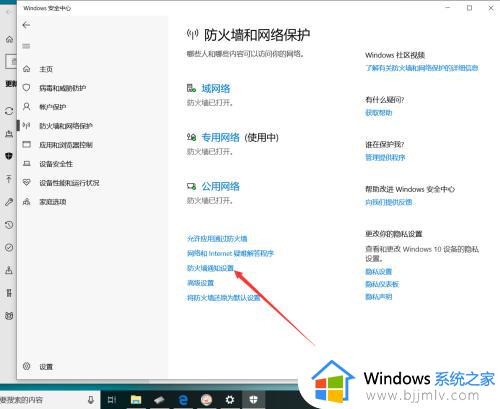Open the hamburger navigation menu
This screenshot has width=500, height=409.
pyautogui.click(x=26, y=46)
